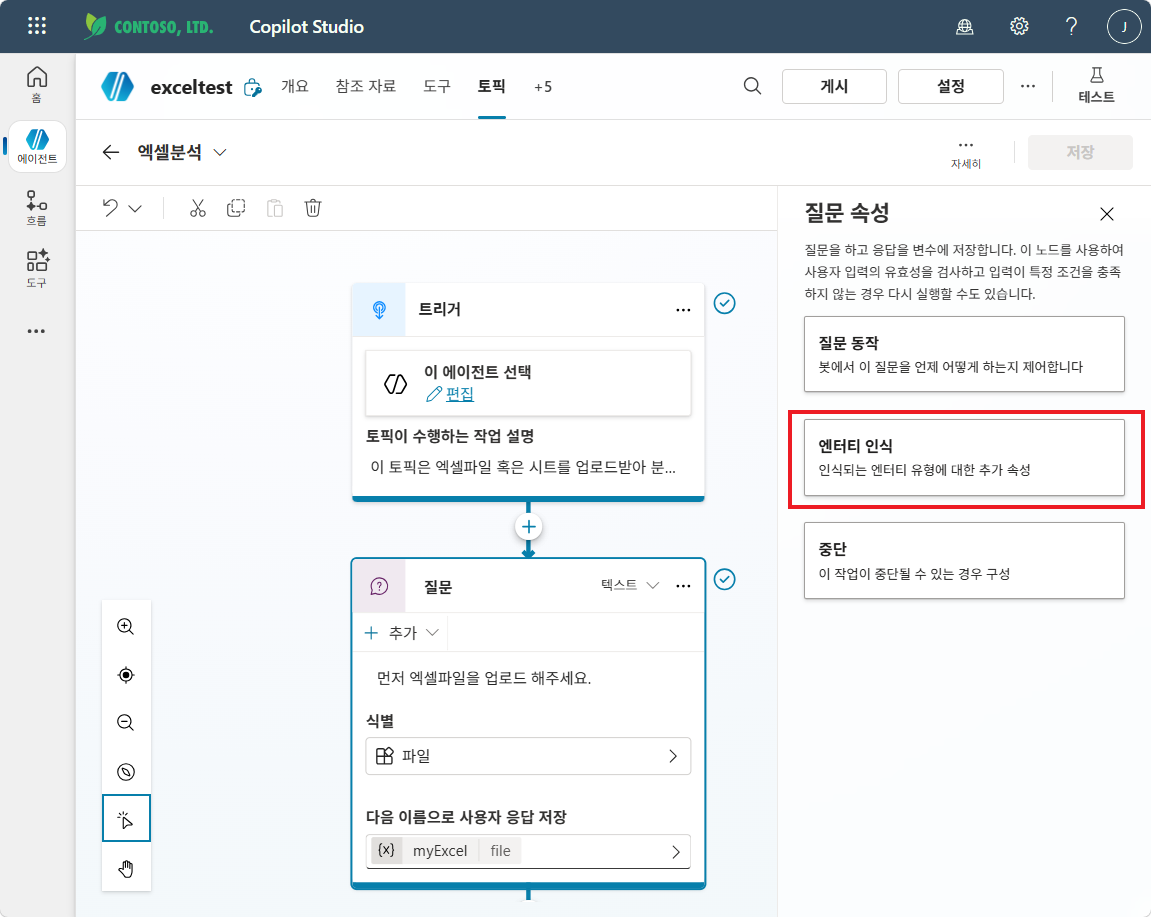Screen dimensions: 1151x917
Task: Click the paste clipboard icon
Action: (x=275, y=208)
